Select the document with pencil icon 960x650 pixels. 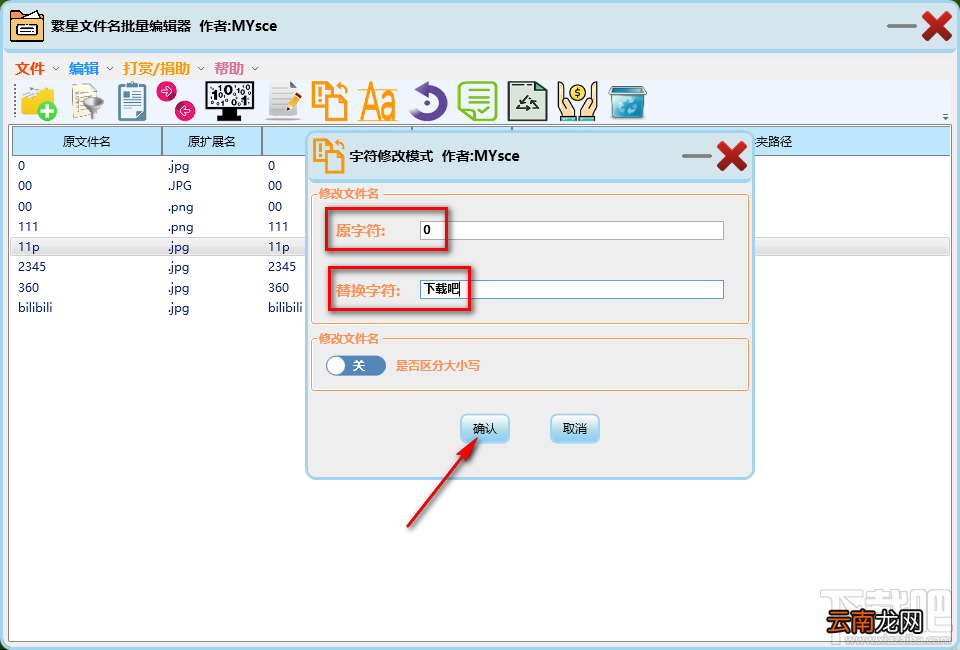[x=285, y=100]
